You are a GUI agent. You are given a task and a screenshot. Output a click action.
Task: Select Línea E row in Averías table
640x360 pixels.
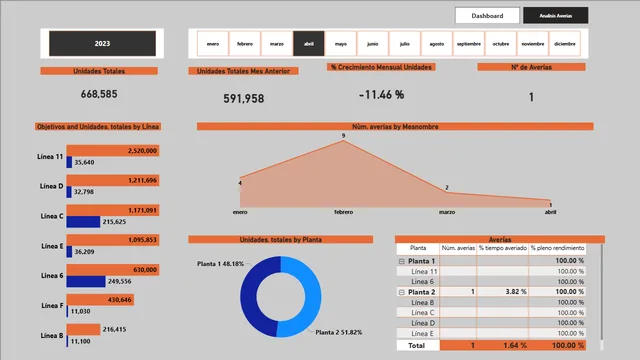pyautogui.click(x=491, y=333)
